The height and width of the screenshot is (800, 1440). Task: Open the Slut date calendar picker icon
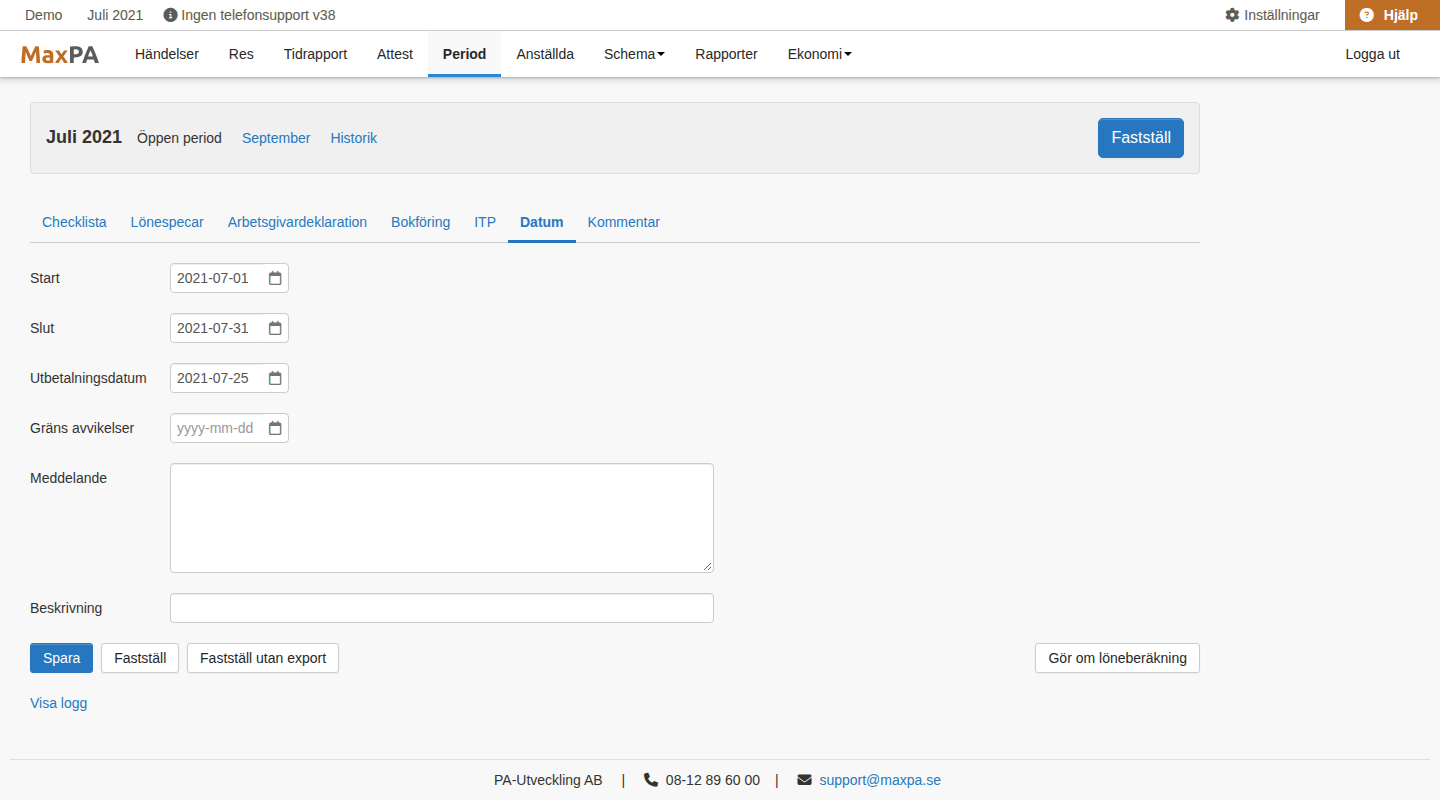(275, 328)
